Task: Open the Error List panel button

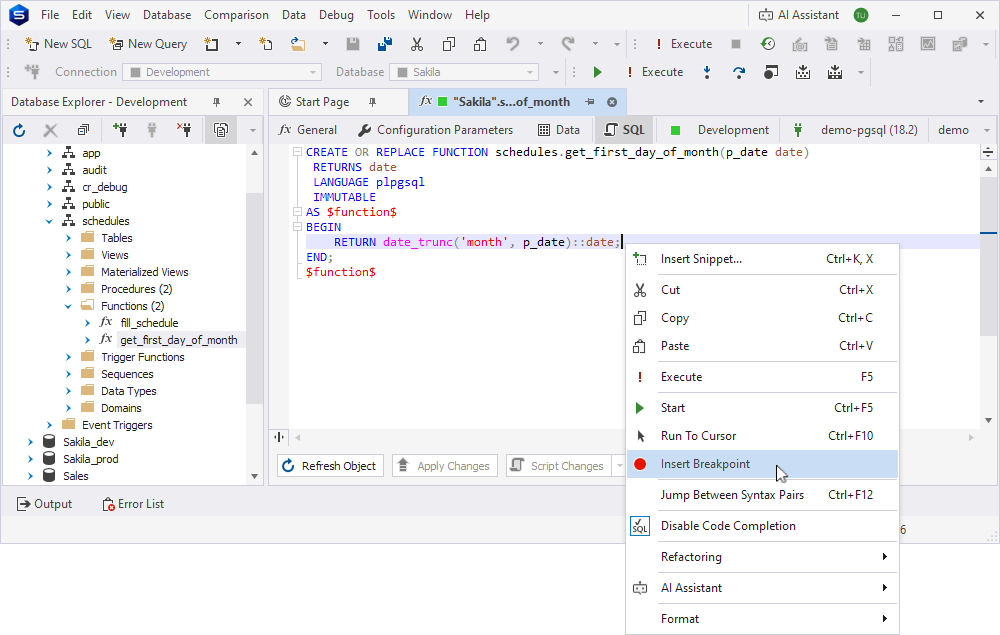Action: pyautogui.click(x=133, y=504)
